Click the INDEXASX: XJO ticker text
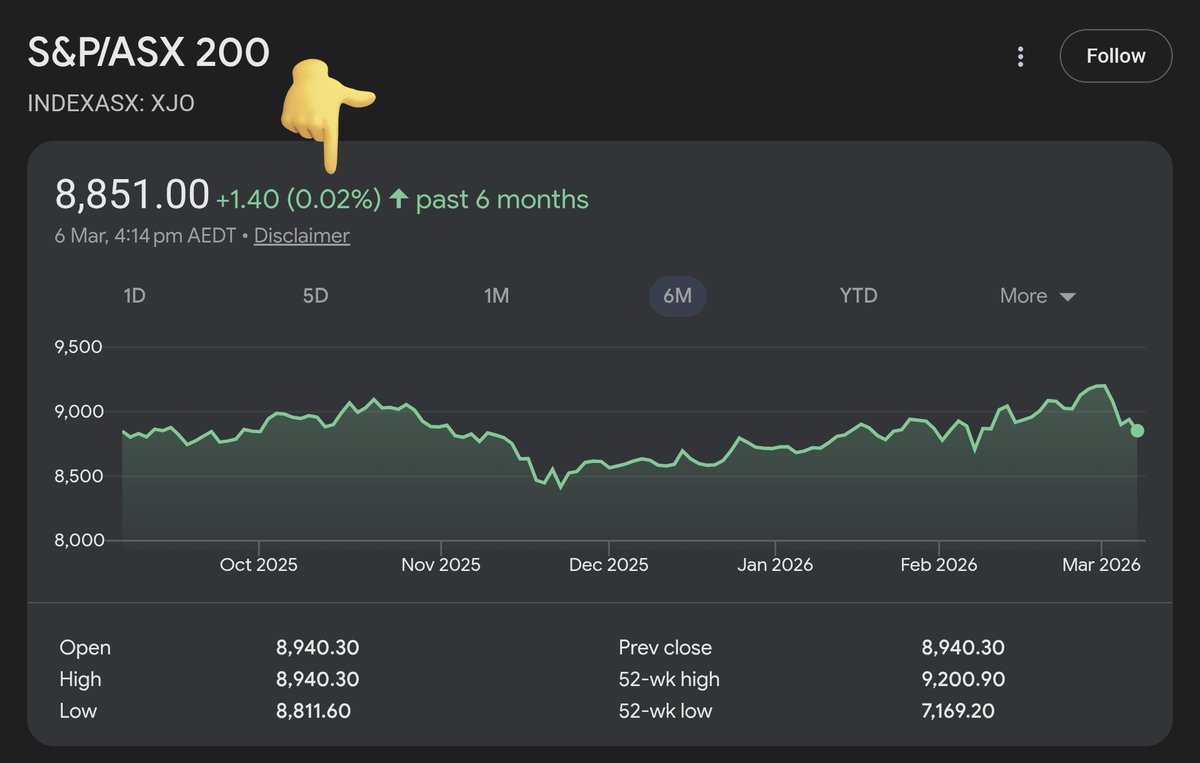 [x=111, y=103]
